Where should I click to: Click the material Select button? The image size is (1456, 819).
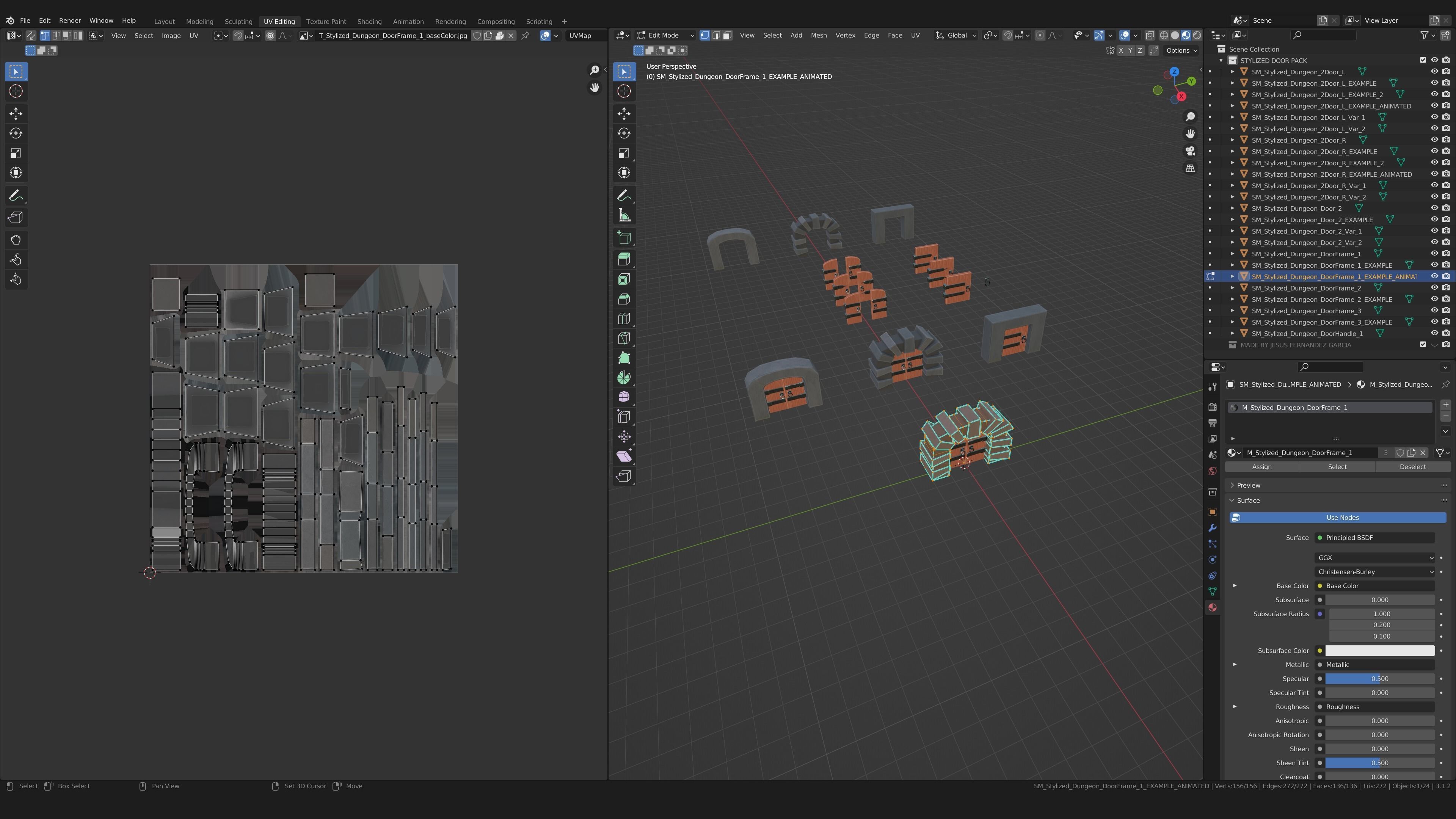[1337, 467]
